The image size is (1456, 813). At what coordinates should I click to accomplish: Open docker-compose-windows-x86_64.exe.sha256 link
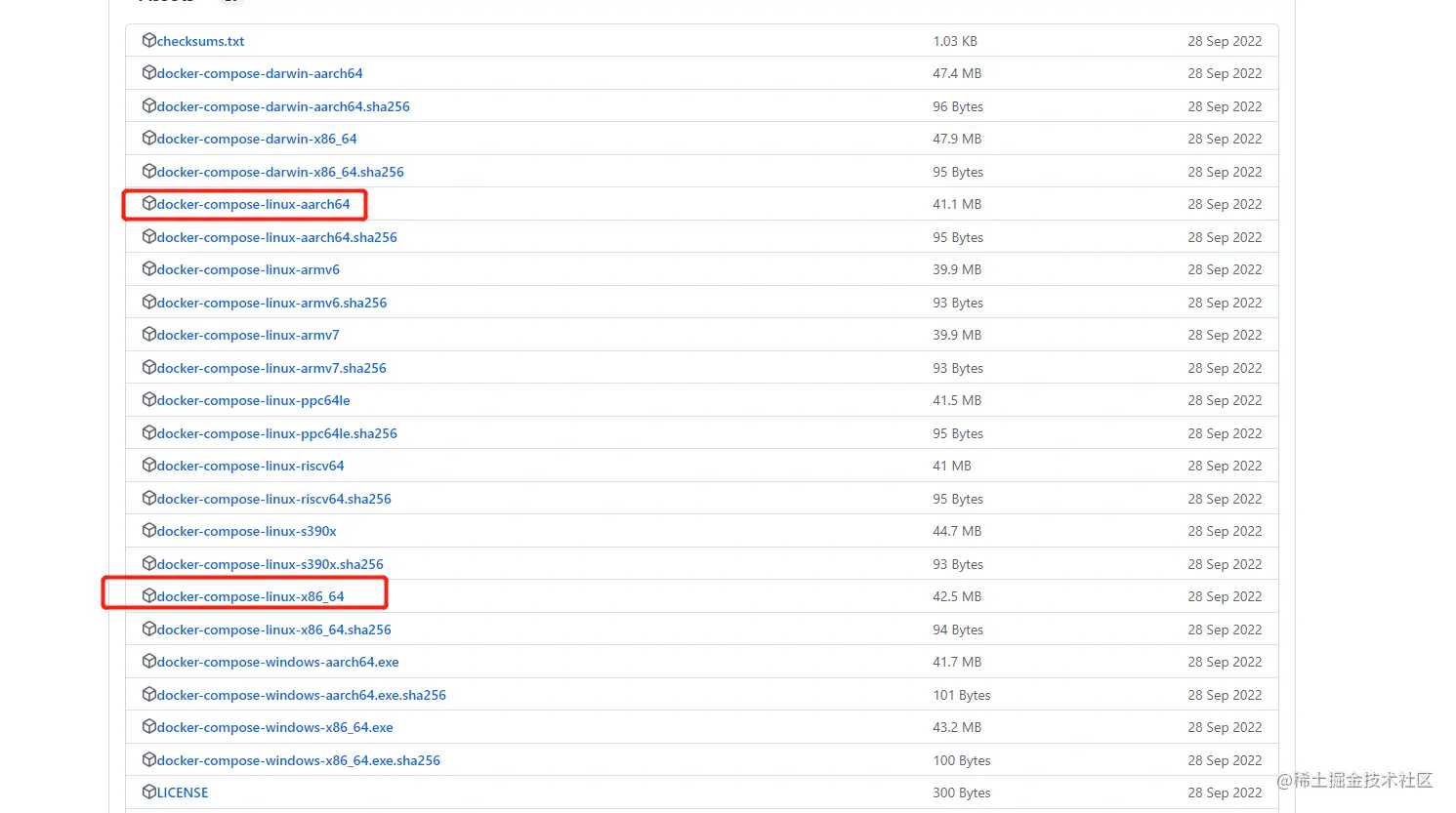[x=298, y=760]
